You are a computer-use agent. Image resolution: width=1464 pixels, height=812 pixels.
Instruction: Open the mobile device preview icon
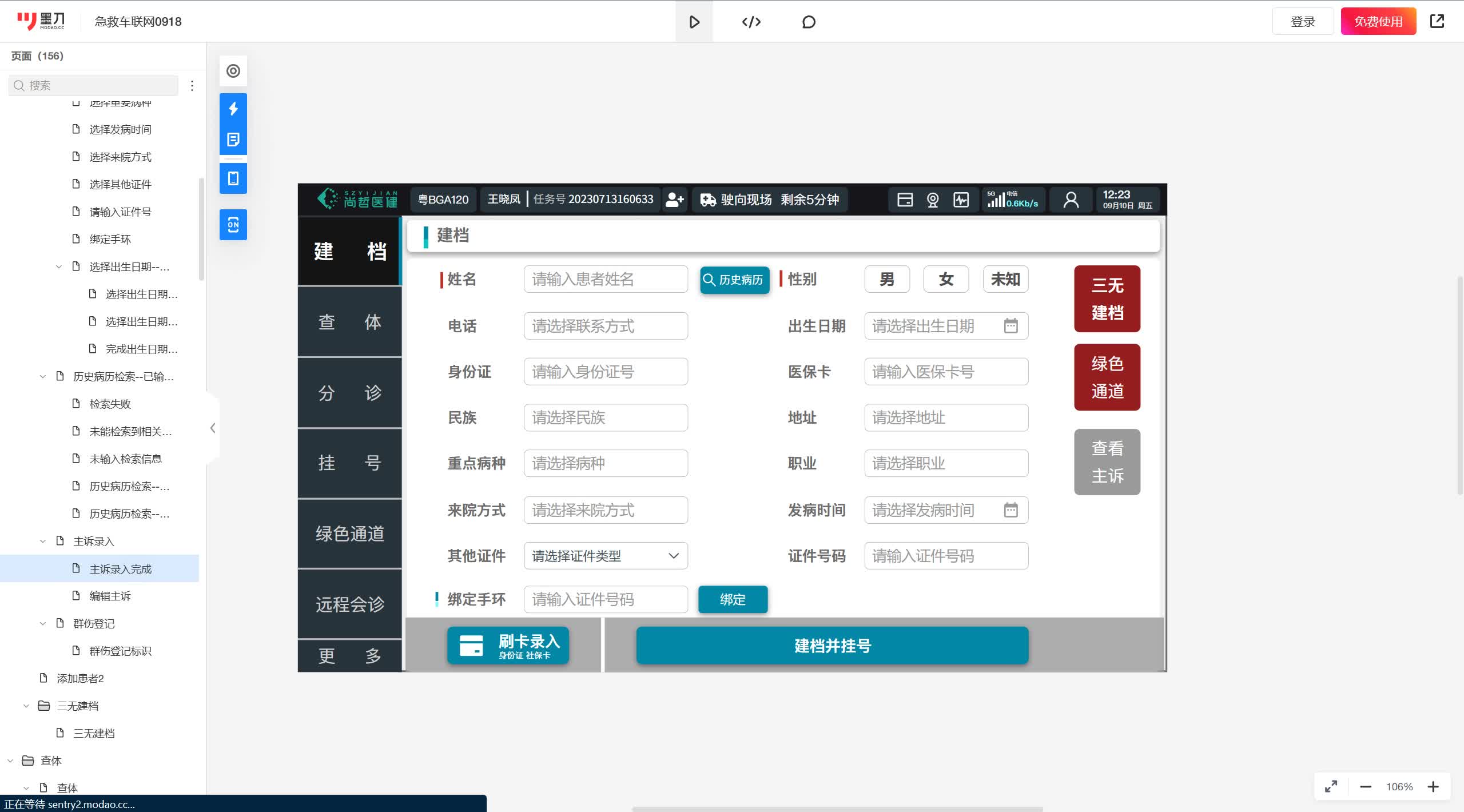[233, 178]
